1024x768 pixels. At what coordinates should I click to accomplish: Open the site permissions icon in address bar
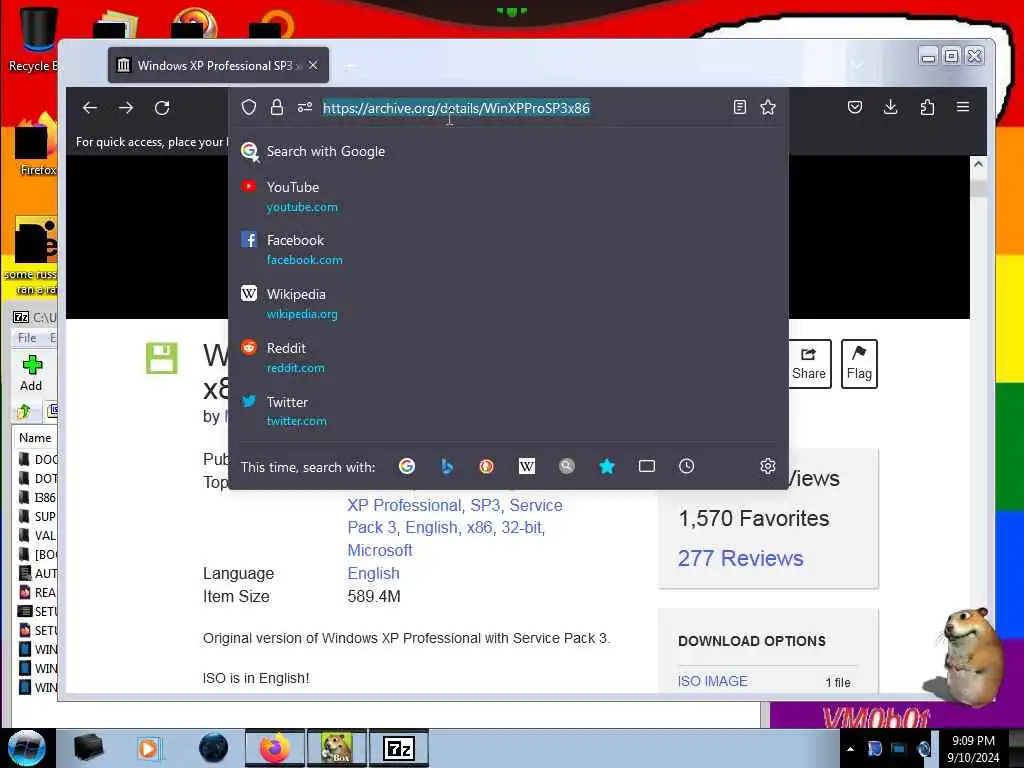click(x=305, y=107)
